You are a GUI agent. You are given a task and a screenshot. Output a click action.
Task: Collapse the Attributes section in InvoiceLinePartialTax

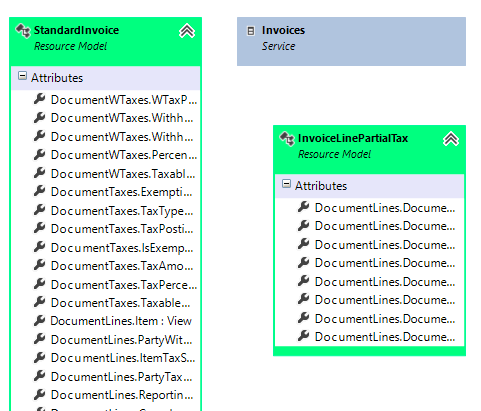[x=286, y=184]
